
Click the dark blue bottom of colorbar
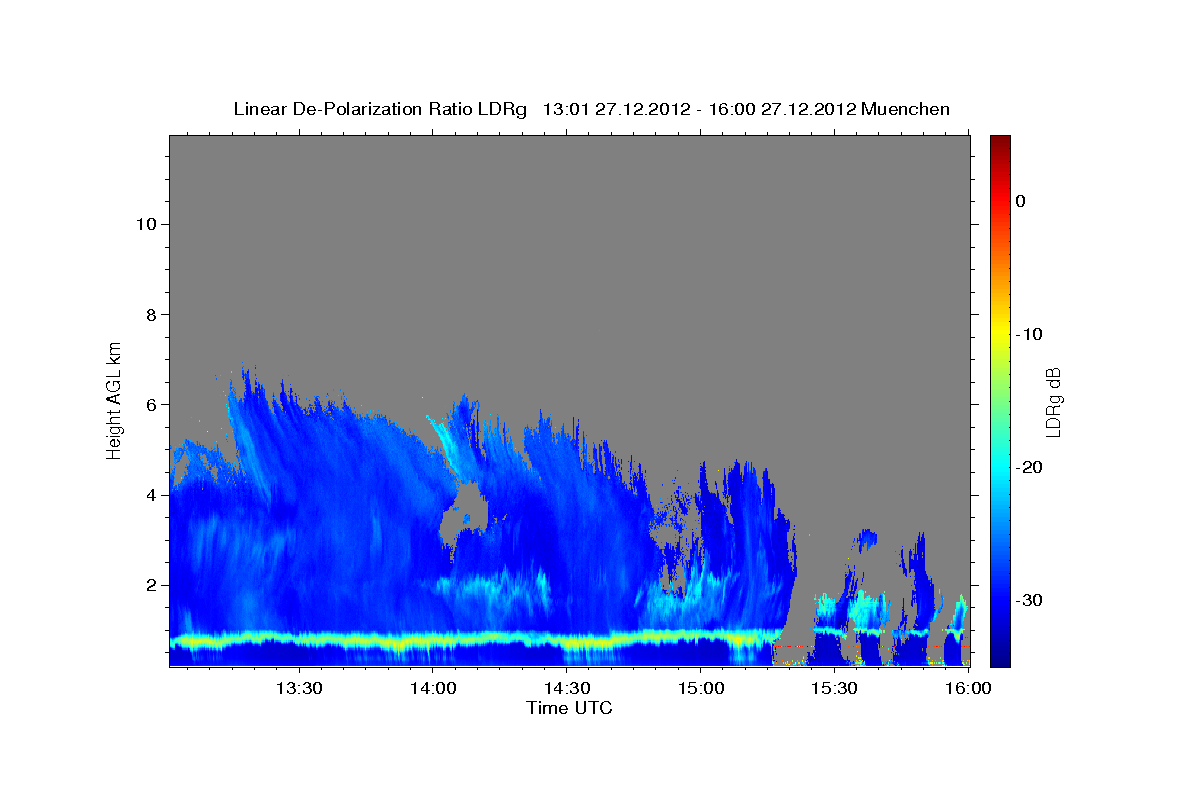[1000, 658]
